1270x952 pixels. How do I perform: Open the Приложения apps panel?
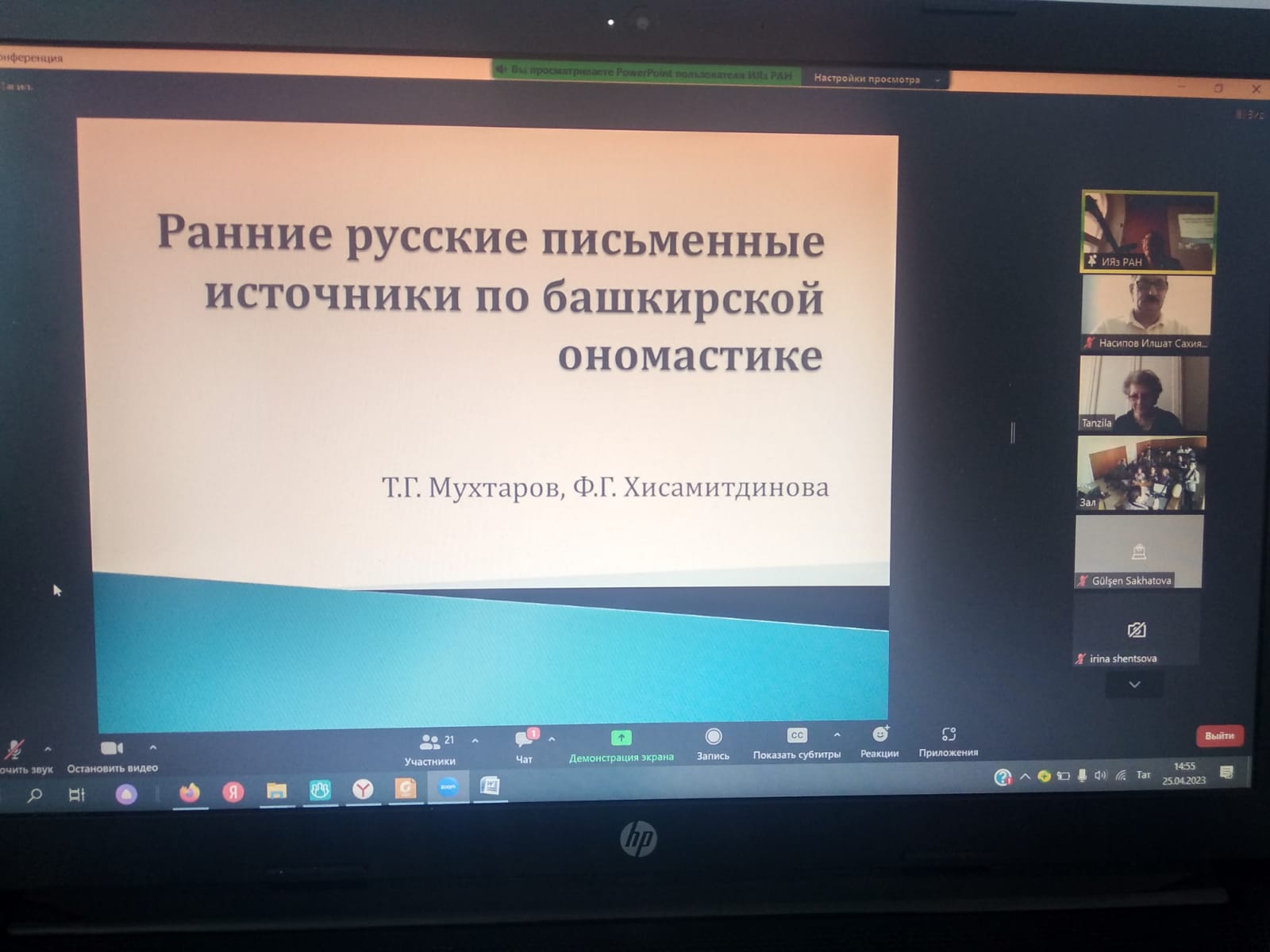pyautogui.click(x=949, y=741)
